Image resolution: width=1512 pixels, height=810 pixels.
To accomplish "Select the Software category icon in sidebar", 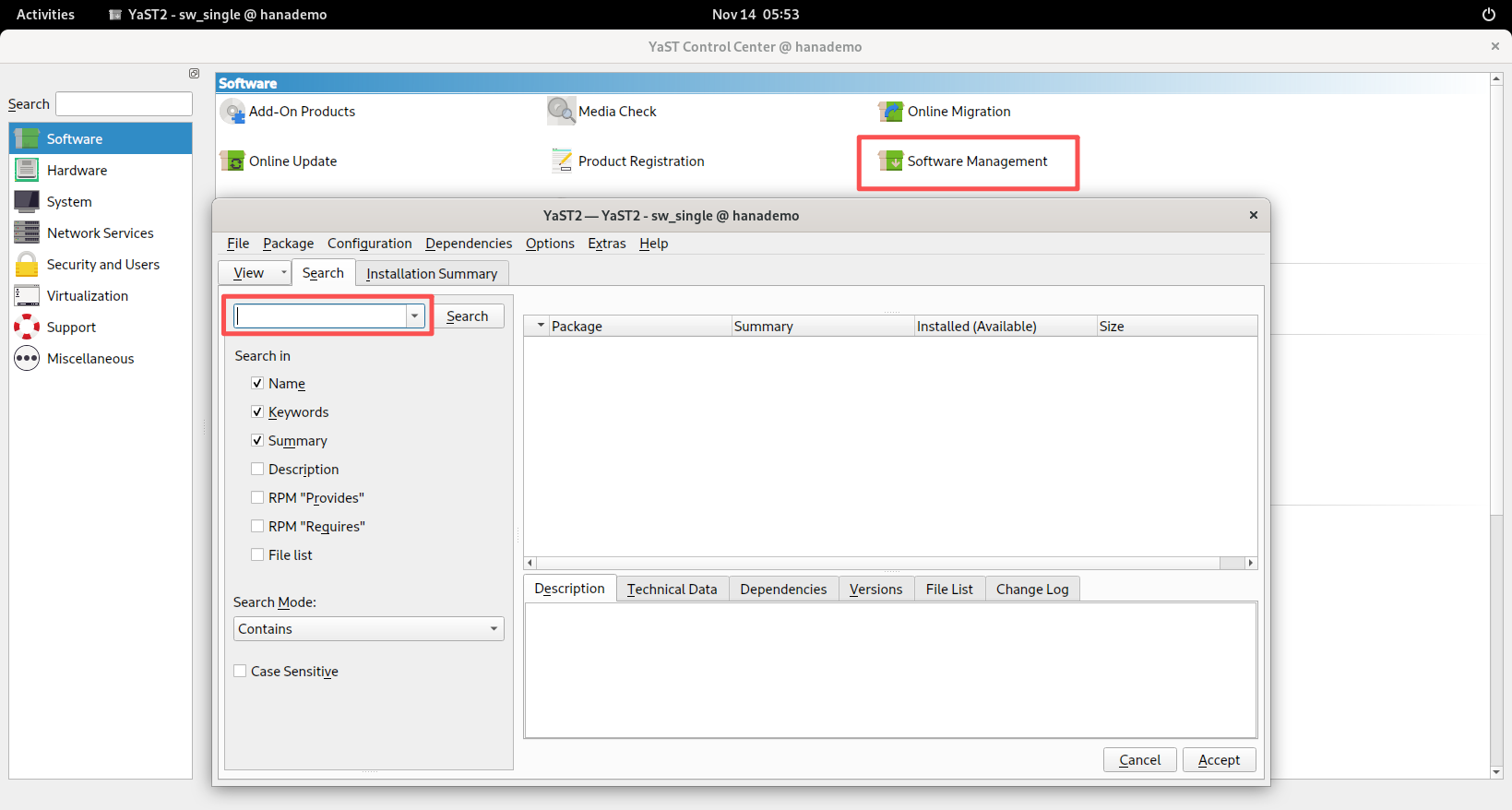I will tap(27, 139).
